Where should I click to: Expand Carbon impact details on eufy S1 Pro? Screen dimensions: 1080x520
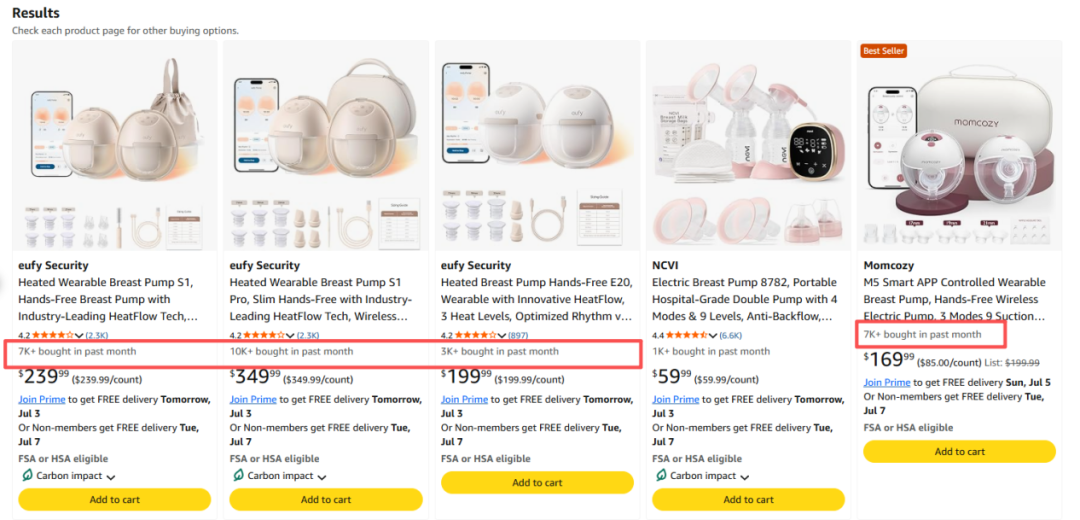click(x=322, y=477)
